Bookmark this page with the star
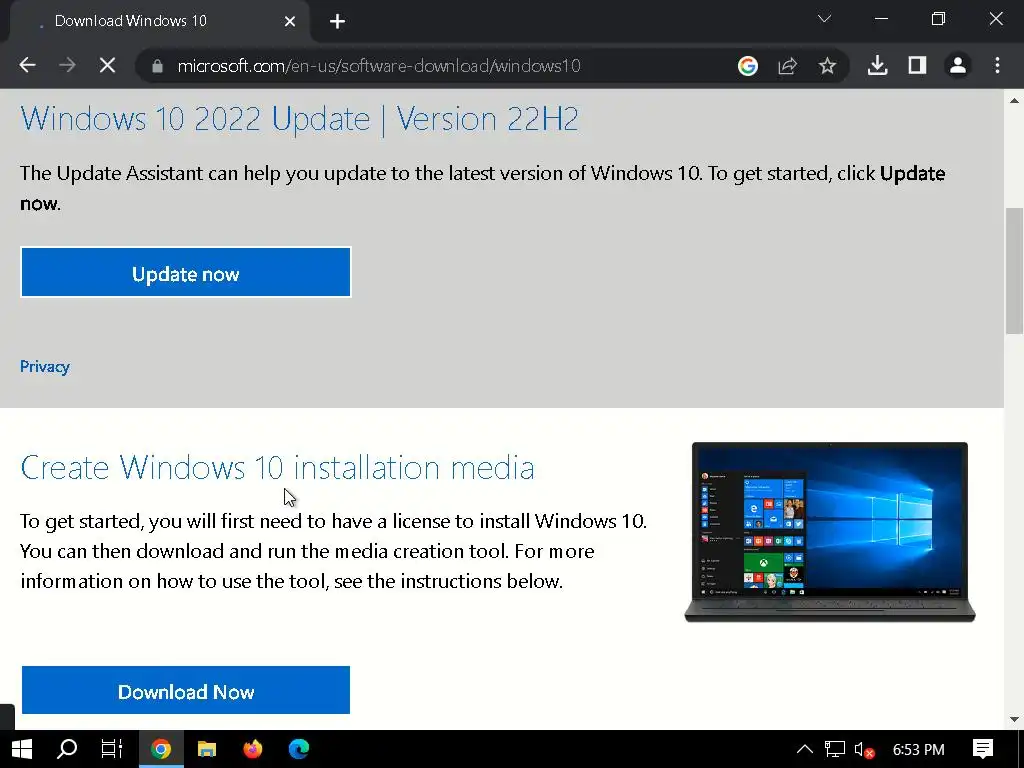The height and width of the screenshot is (768, 1024). (x=827, y=65)
